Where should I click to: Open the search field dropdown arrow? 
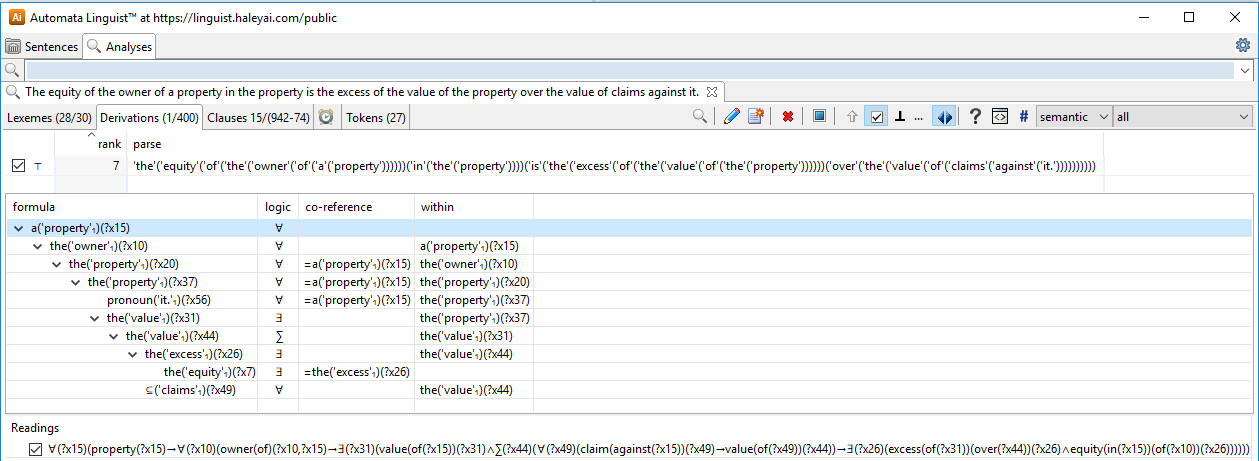click(x=1245, y=71)
